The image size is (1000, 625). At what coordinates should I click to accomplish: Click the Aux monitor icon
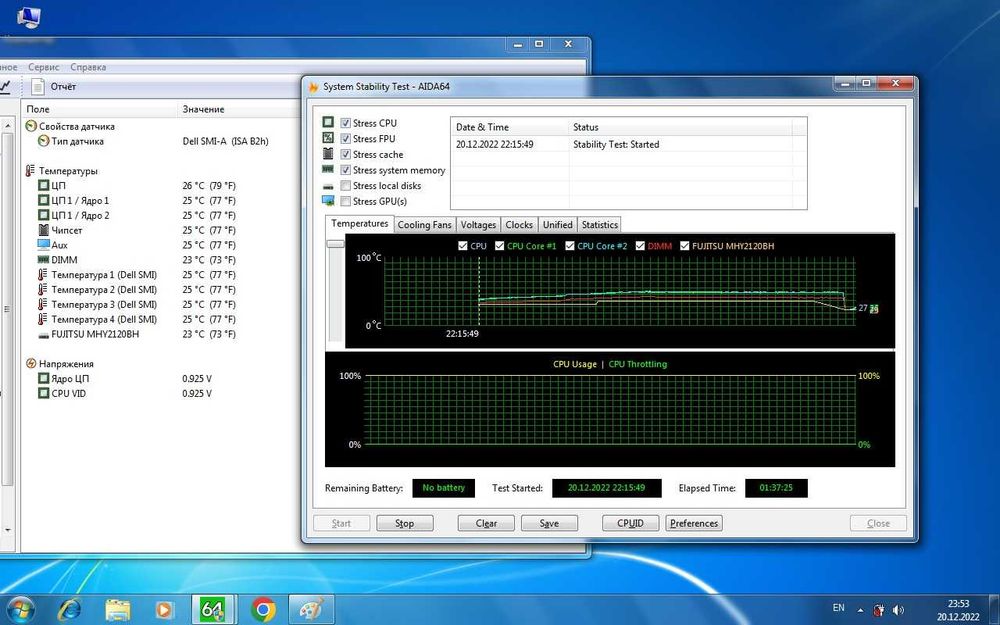pyautogui.click(x=43, y=244)
